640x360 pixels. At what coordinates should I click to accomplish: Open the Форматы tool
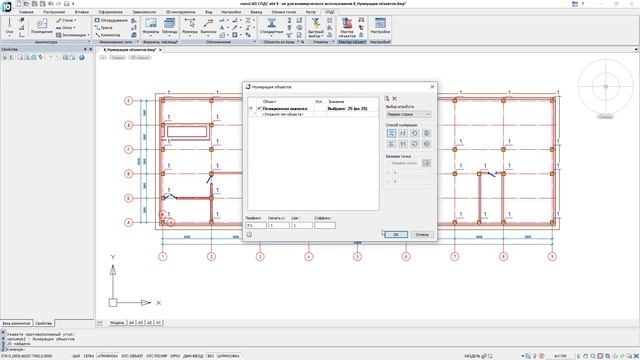coord(151,27)
